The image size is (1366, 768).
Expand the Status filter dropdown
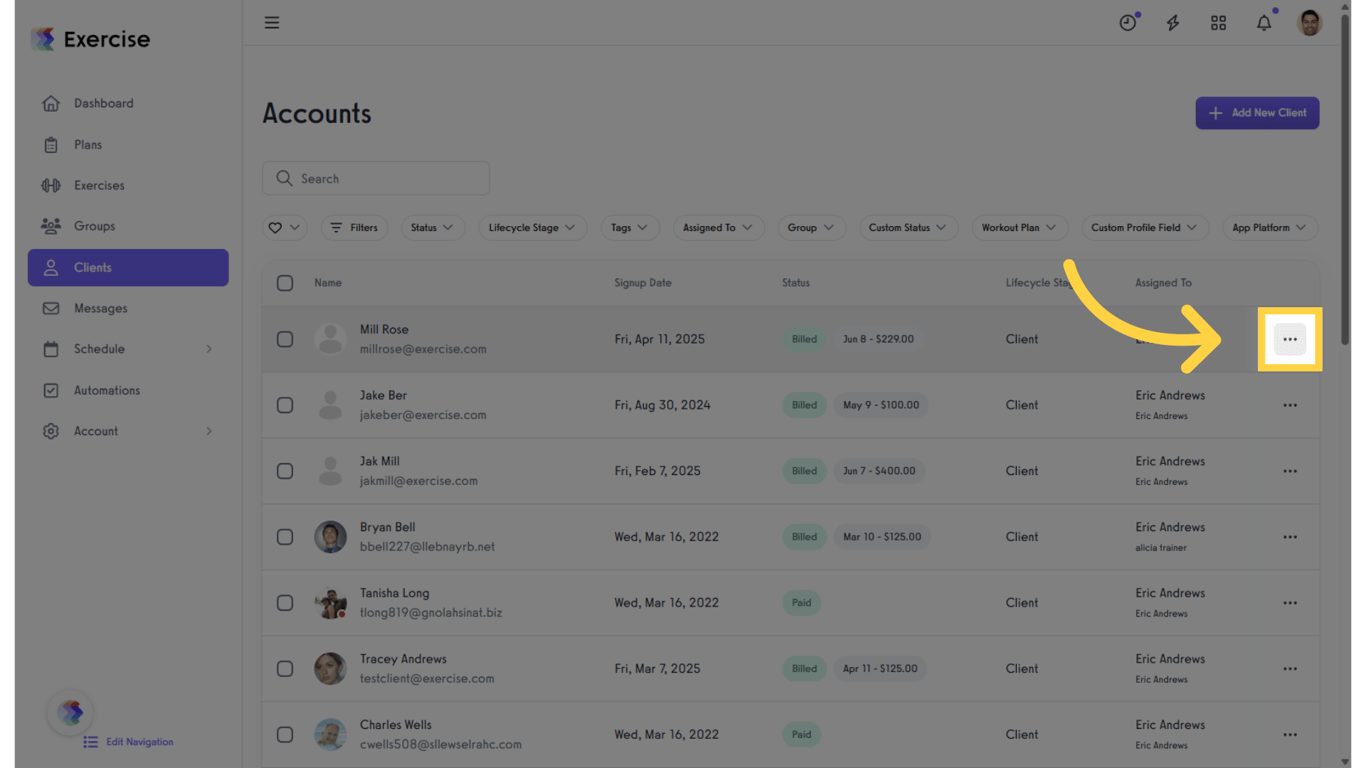pos(432,228)
